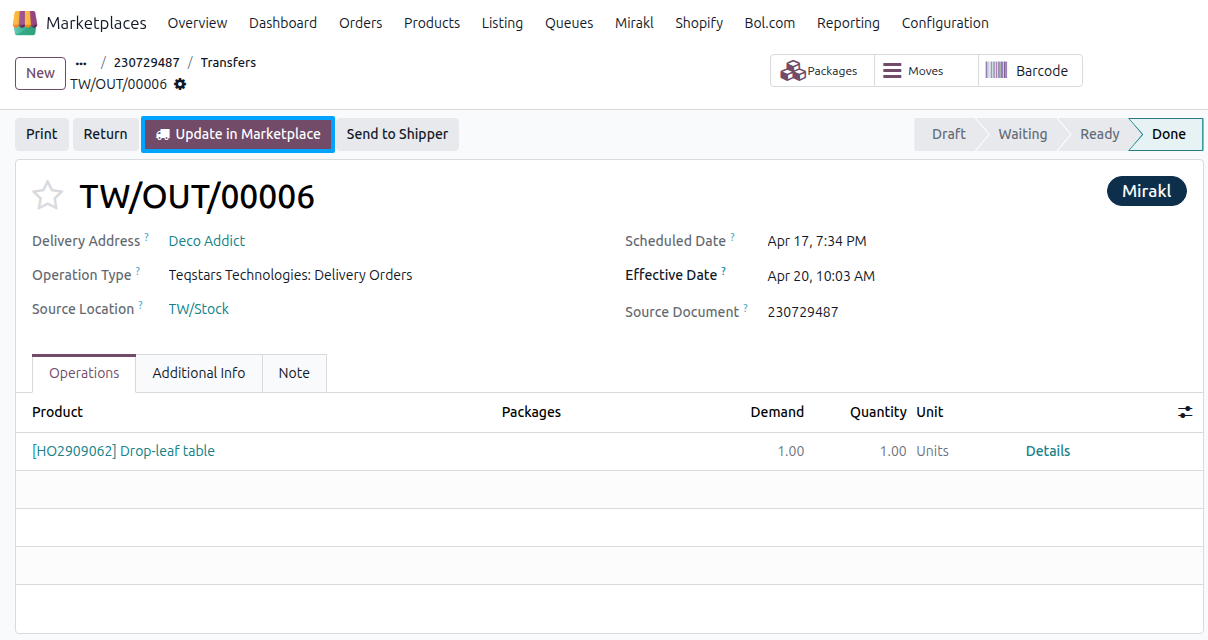
Task: Click the Scheduled Date value
Action: (817, 241)
